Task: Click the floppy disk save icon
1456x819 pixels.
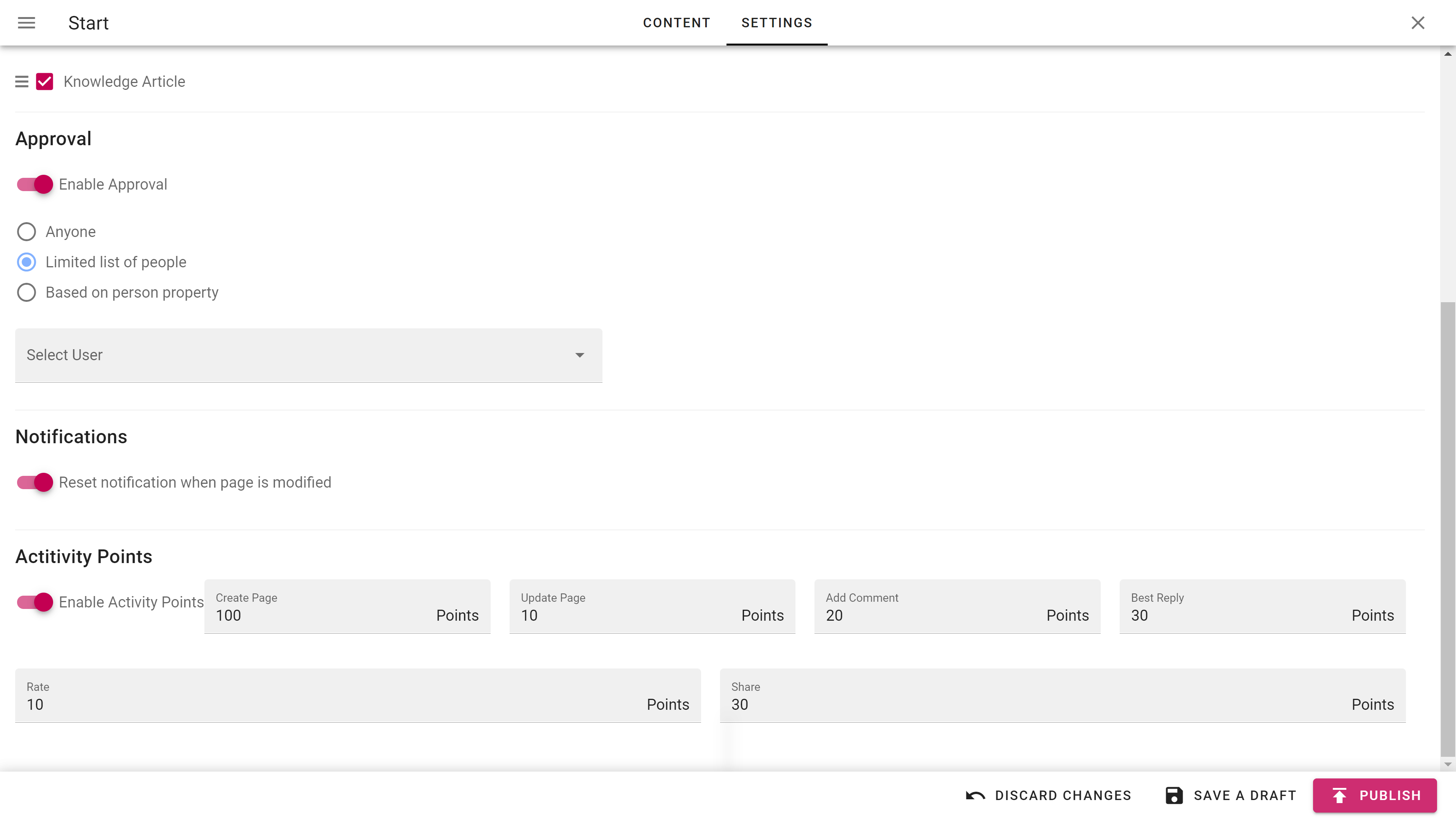Action: coord(1174,795)
